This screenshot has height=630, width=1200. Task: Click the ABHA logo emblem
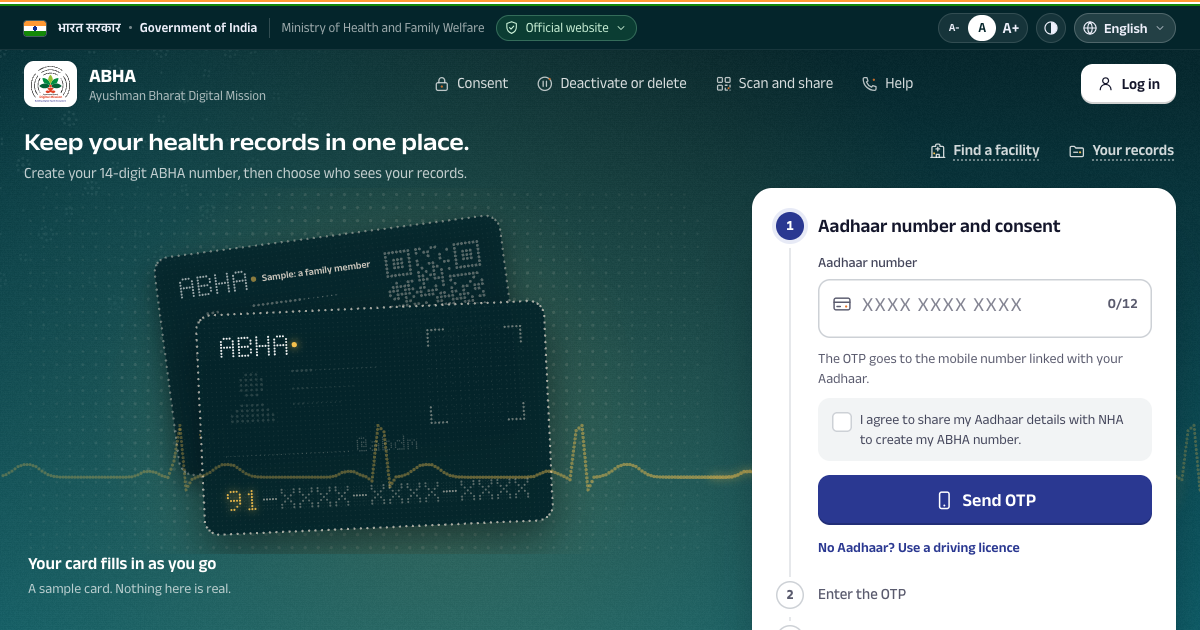point(51,84)
